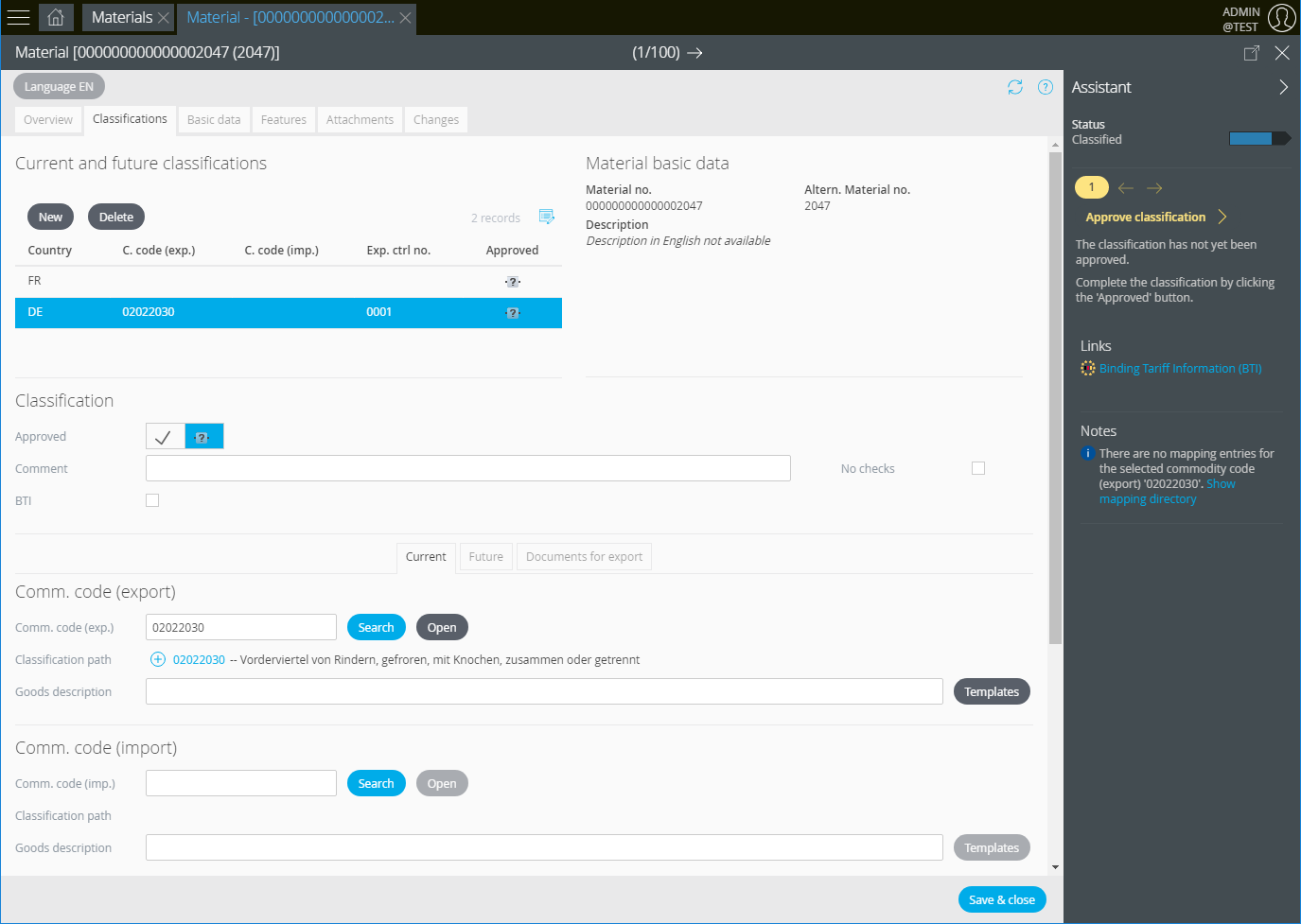Set Approved to unknown question option

click(x=203, y=436)
